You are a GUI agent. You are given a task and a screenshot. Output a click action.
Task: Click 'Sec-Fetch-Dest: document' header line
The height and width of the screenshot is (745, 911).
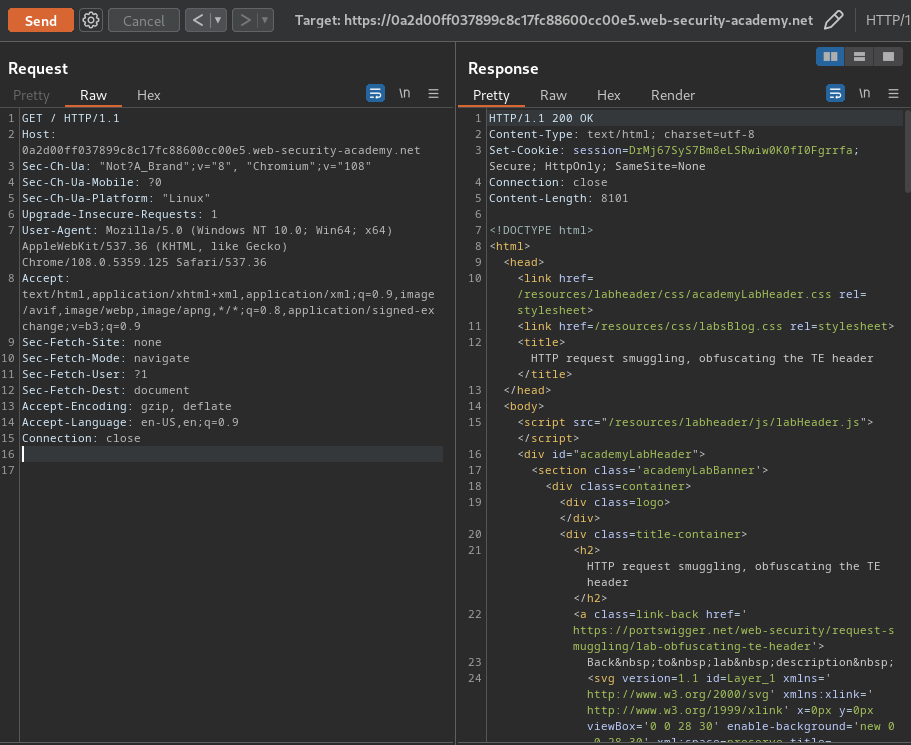[106, 390]
